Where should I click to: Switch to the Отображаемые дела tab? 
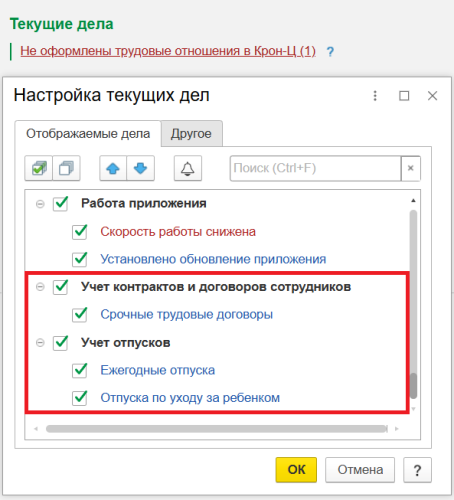point(88,134)
